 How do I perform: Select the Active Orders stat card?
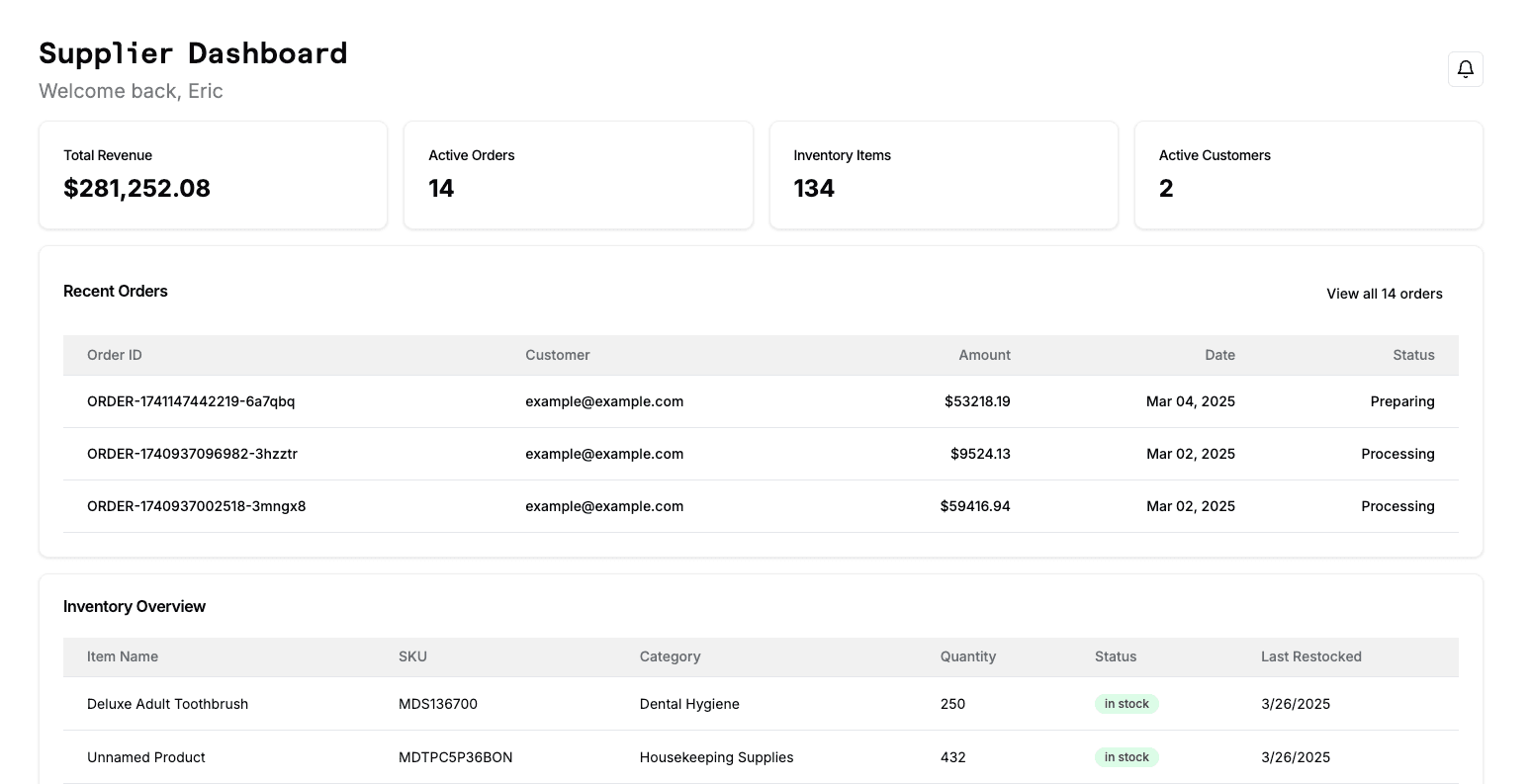pyautogui.click(x=578, y=175)
